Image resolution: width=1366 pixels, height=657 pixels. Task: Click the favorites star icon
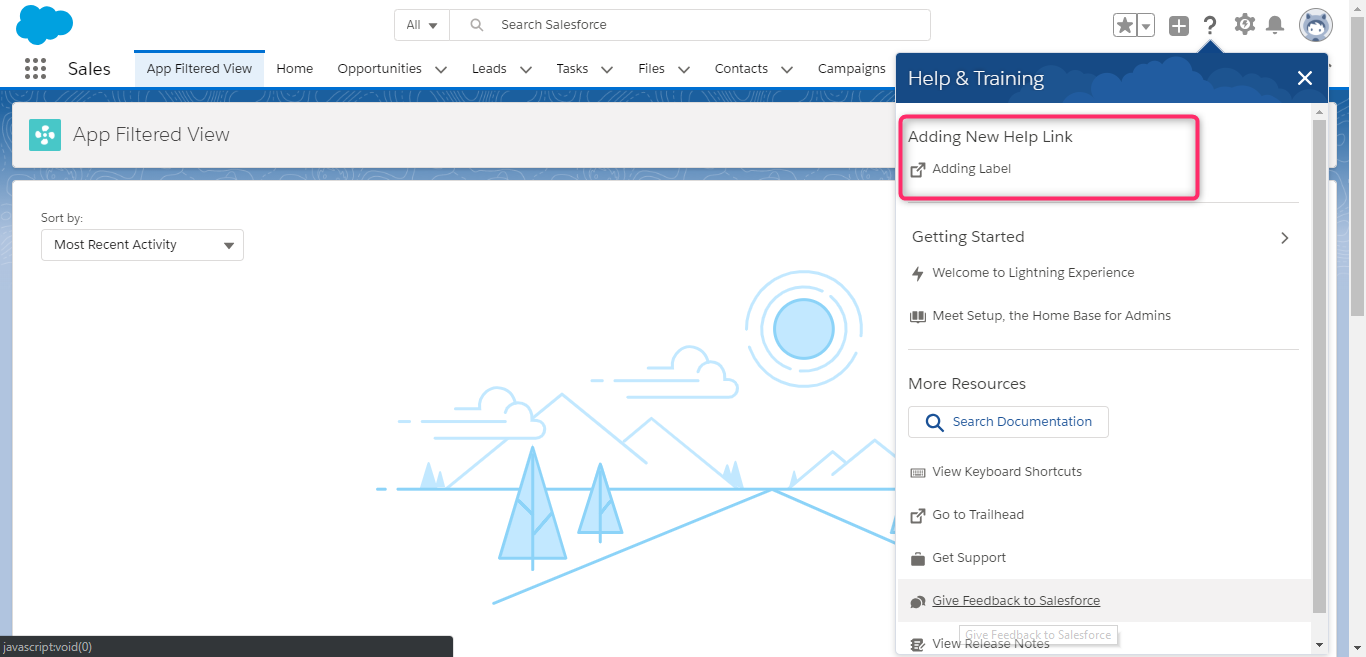tap(1125, 25)
